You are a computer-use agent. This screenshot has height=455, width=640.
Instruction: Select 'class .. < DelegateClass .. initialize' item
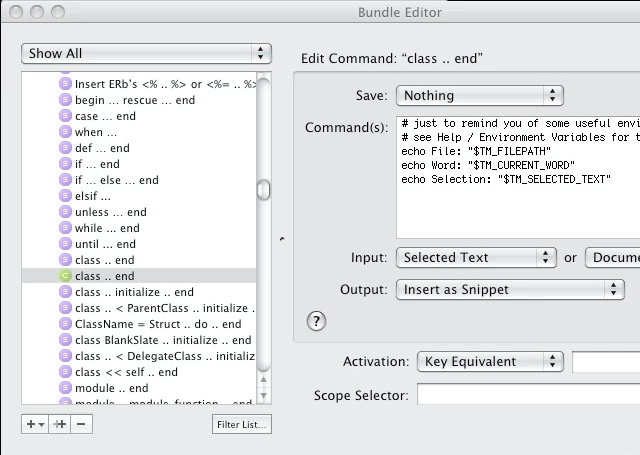(139, 356)
